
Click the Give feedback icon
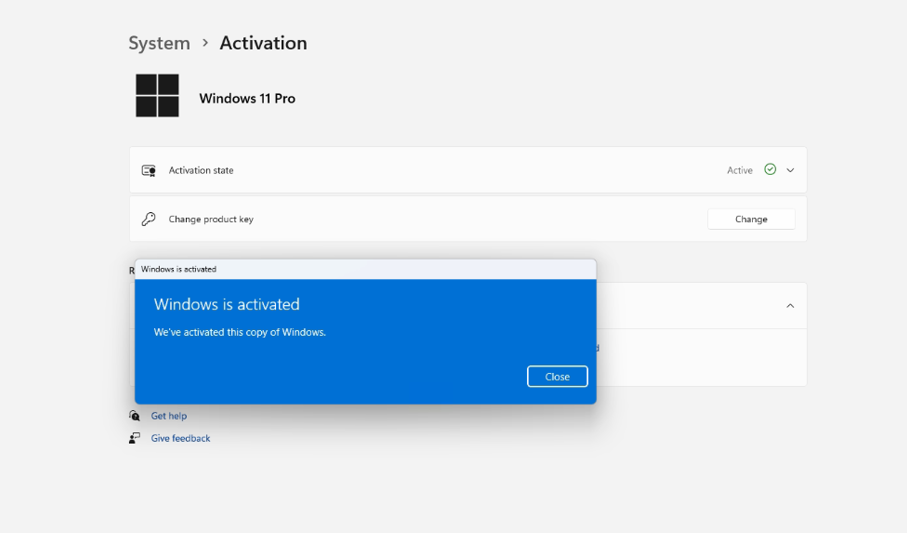pos(134,438)
